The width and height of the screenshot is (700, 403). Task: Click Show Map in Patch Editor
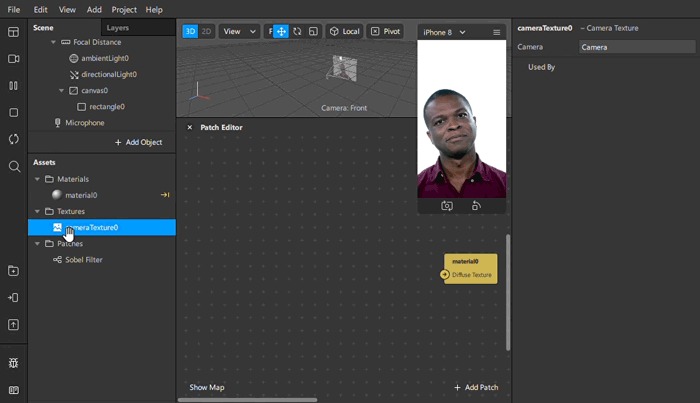[207, 387]
